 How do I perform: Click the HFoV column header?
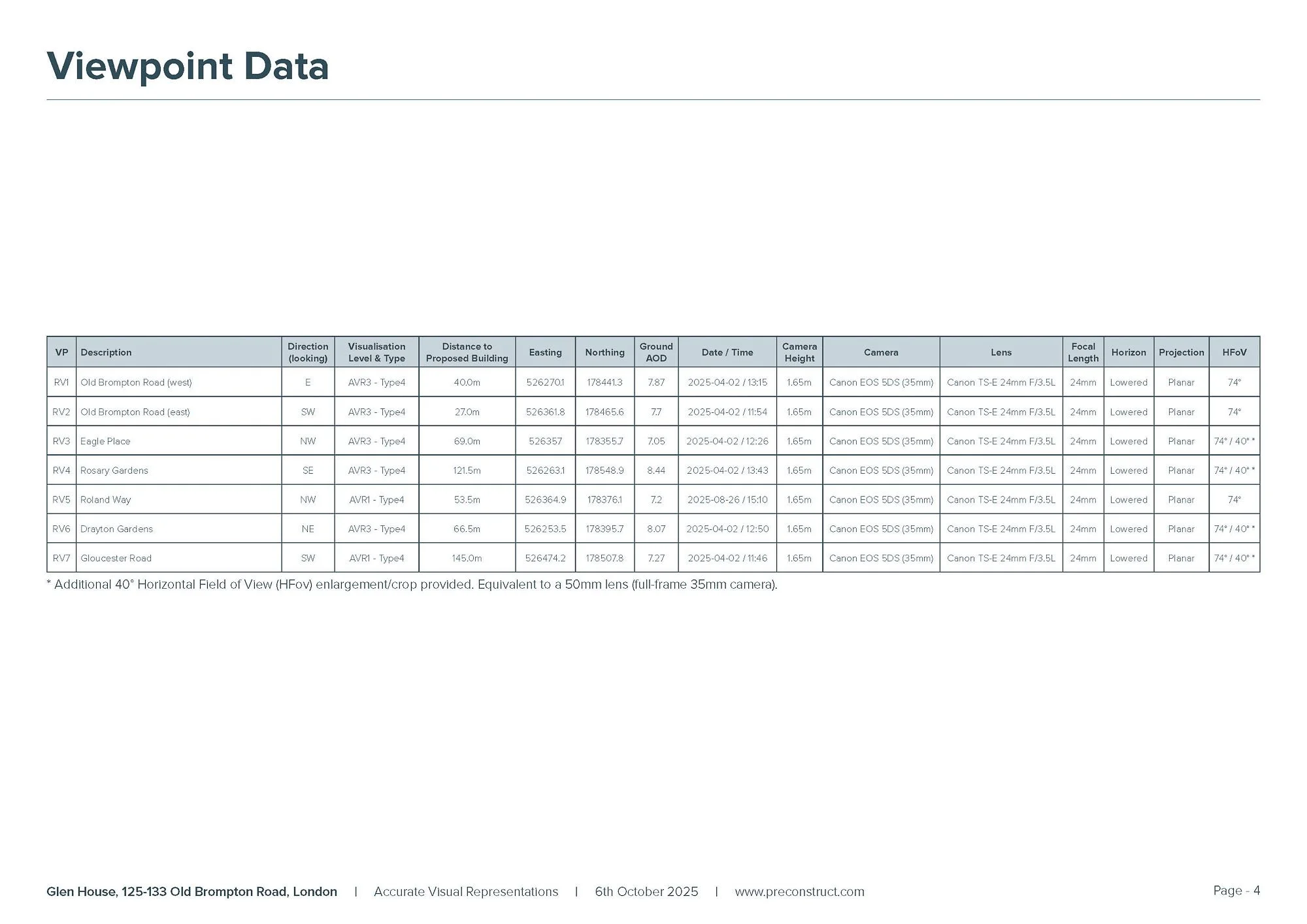pos(1234,352)
